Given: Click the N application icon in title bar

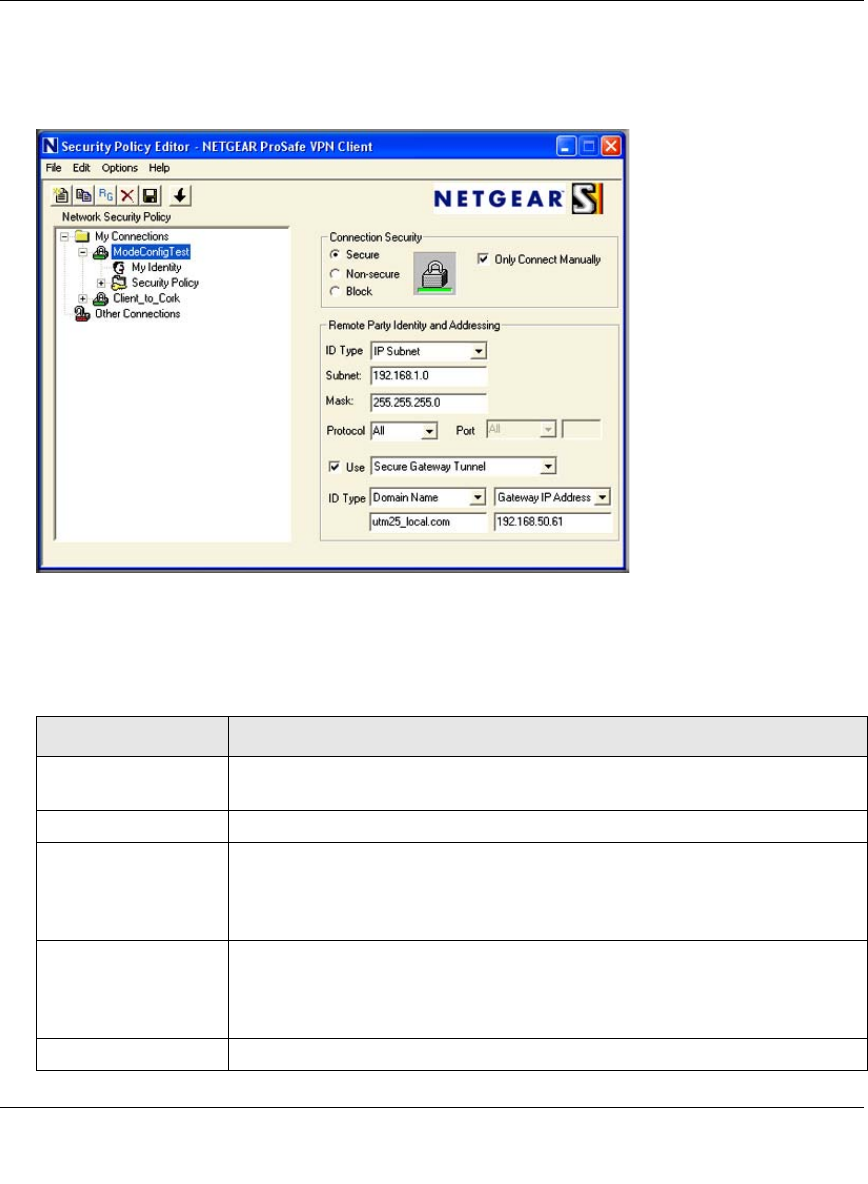Looking at the screenshot, I should [50, 146].
